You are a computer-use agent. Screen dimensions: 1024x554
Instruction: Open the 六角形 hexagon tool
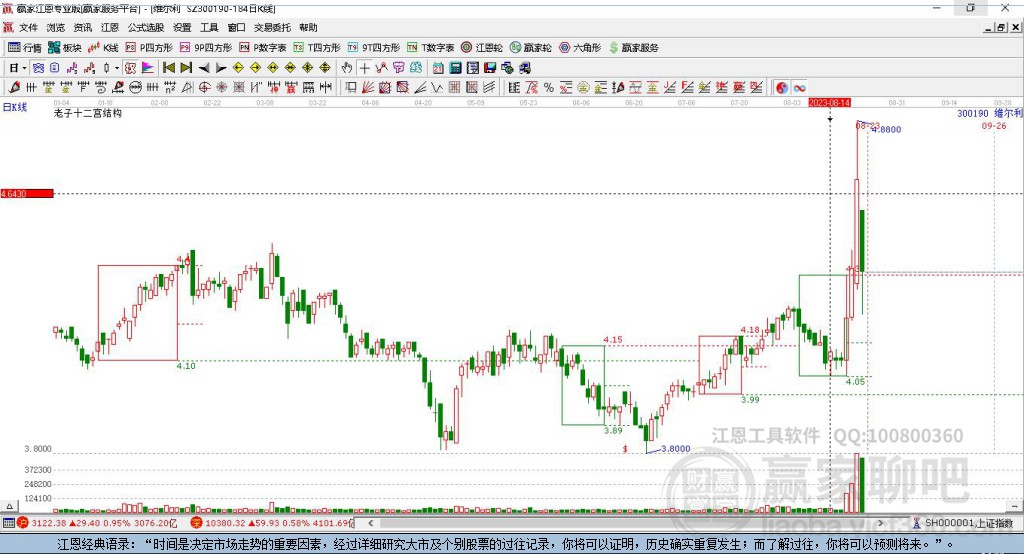click(x=580, y=48)
